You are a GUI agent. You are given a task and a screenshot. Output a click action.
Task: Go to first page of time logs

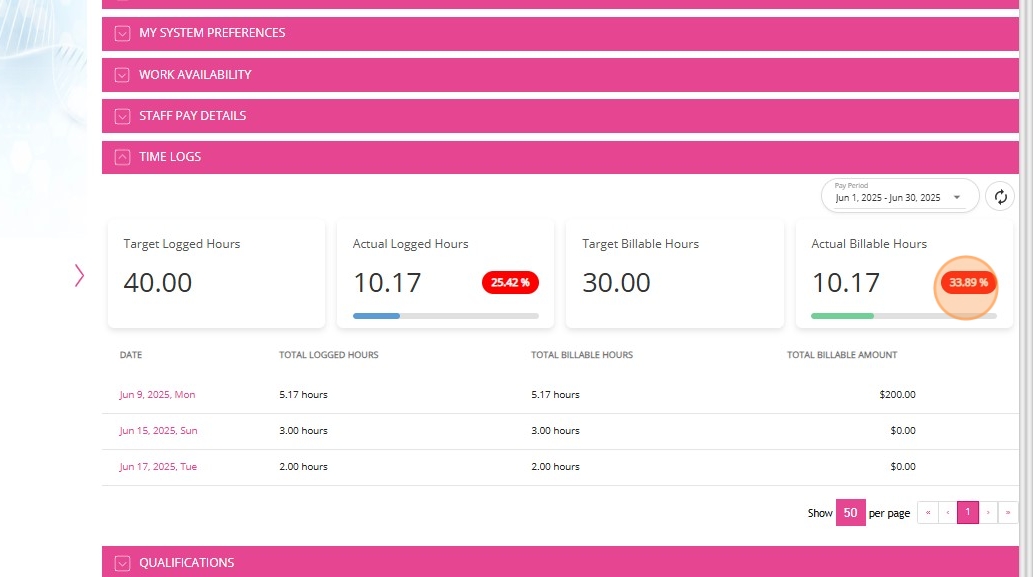tap(928, 512)
